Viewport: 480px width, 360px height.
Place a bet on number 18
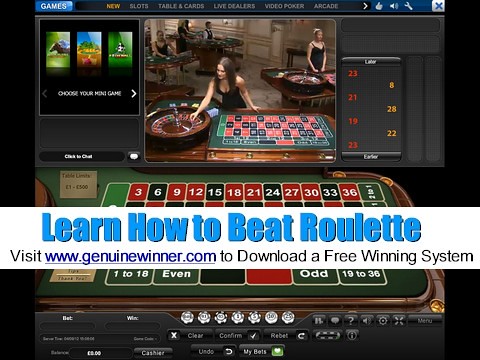click(x=234, y=192)
